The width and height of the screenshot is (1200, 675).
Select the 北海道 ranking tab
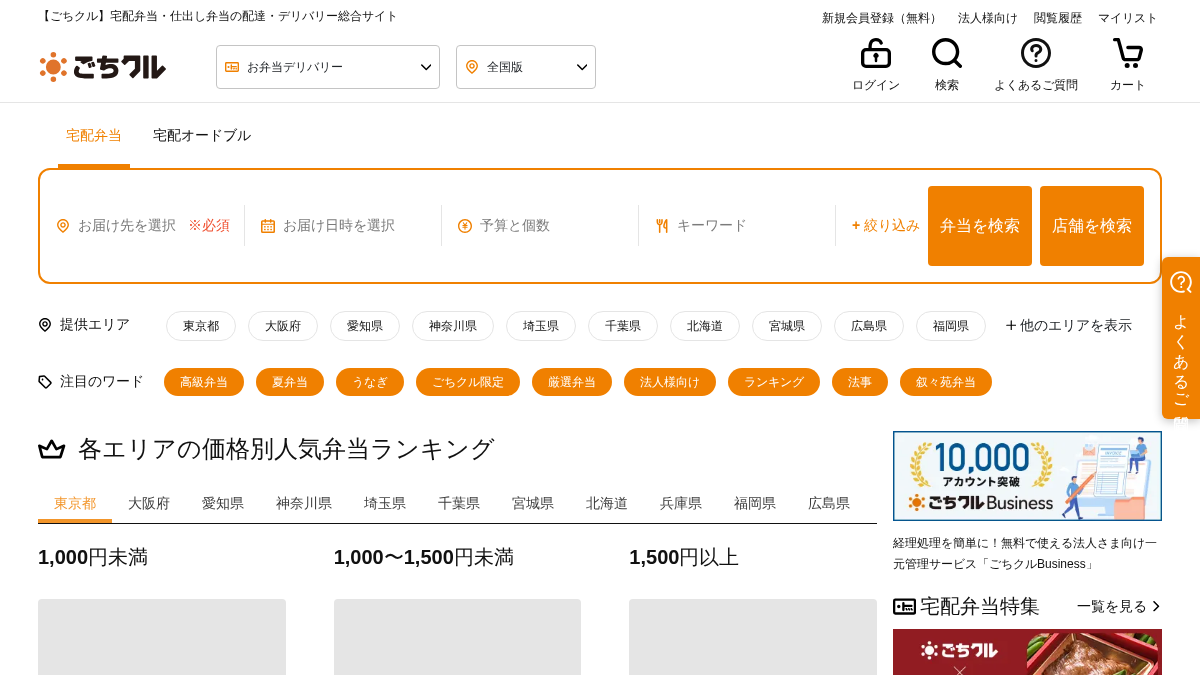pos(607,503)
